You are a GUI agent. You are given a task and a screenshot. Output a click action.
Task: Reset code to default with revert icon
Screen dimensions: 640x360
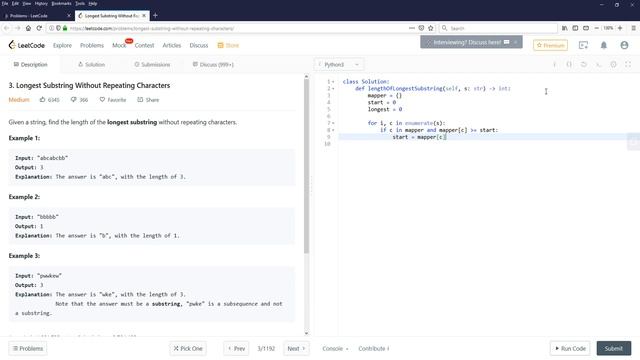coord(584,64)
